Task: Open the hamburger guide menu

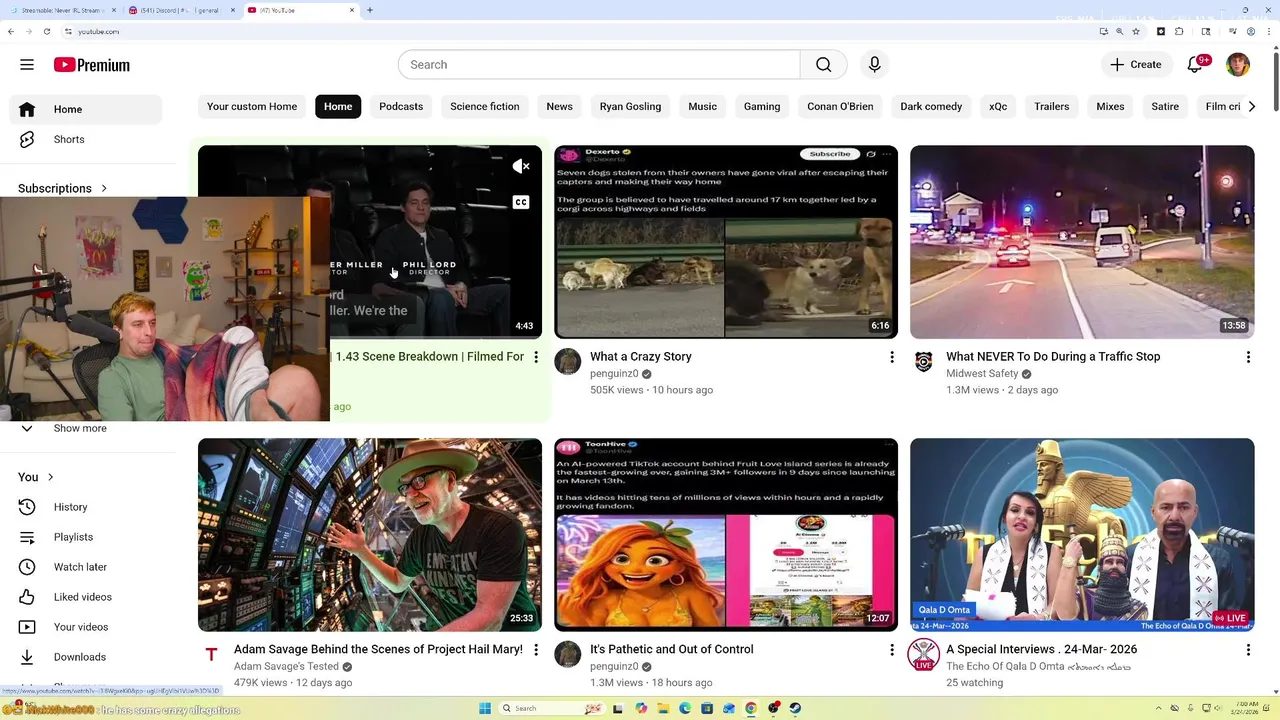Action: [27, 65]
